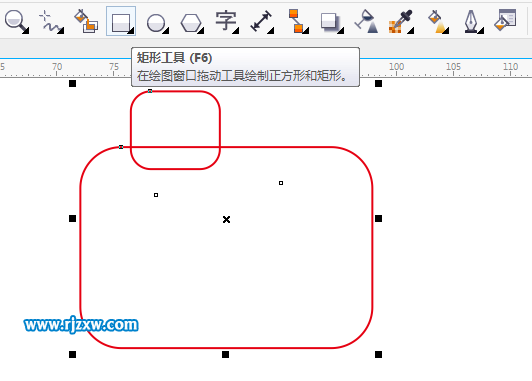Click the top-left selection handle
This screenshot has height=381, width=532.
[x=72, y=83]
